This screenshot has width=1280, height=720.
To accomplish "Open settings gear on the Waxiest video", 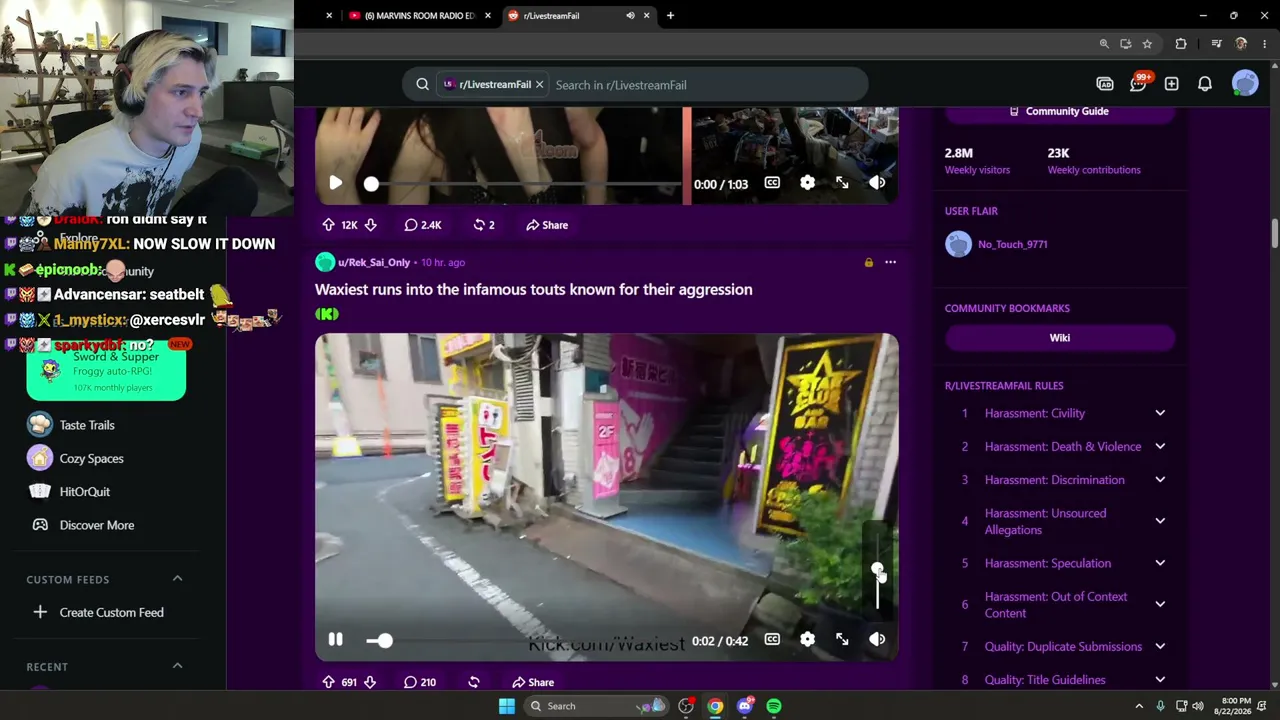I will [807, 639].
